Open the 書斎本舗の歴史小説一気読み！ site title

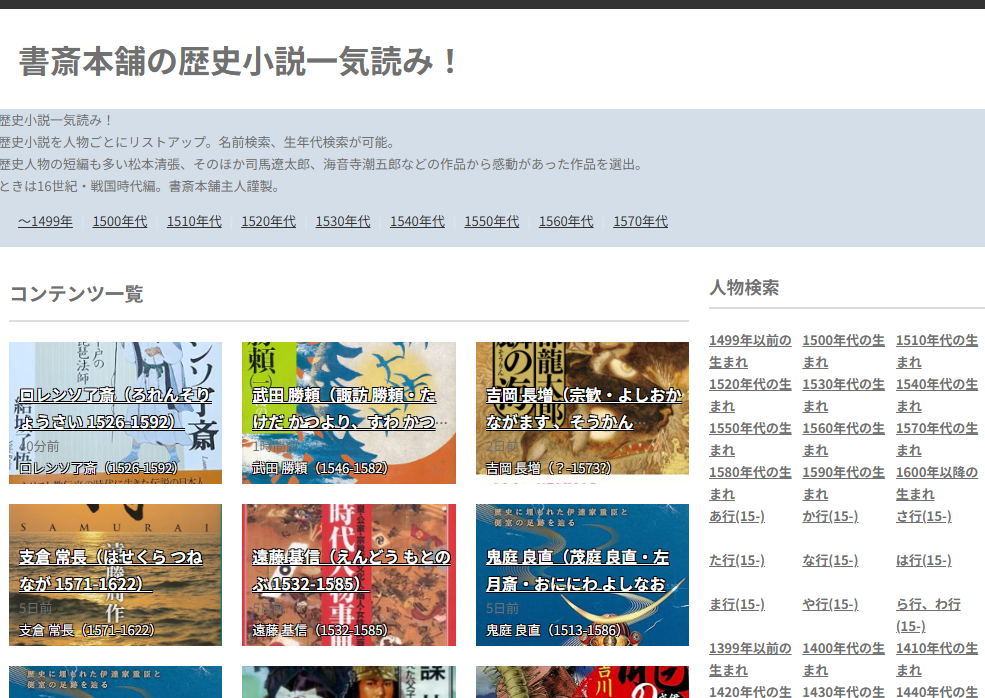(239, 62)
